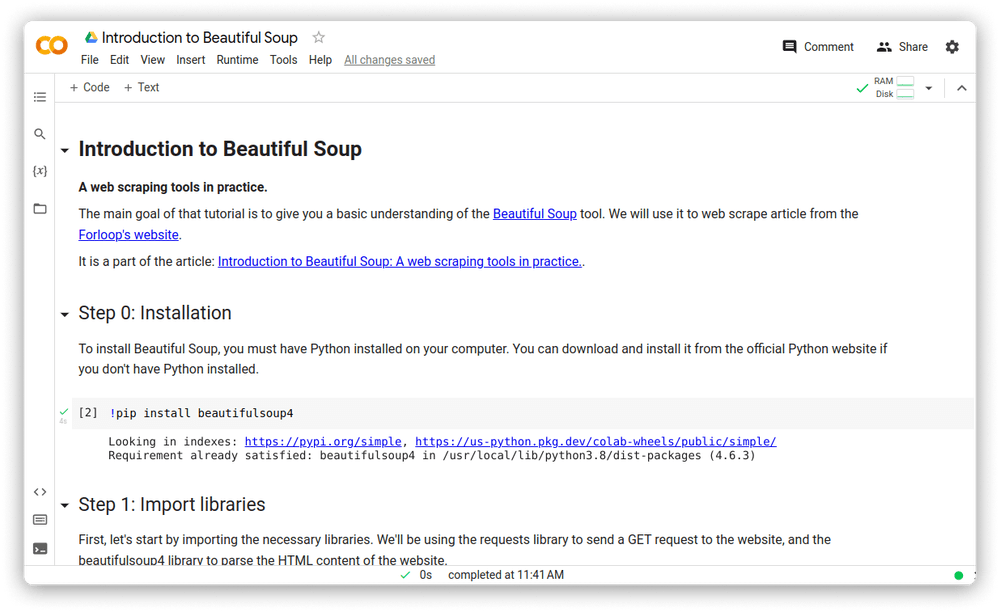Follow the Beautiful Soup hyperlink

point(534,213)
